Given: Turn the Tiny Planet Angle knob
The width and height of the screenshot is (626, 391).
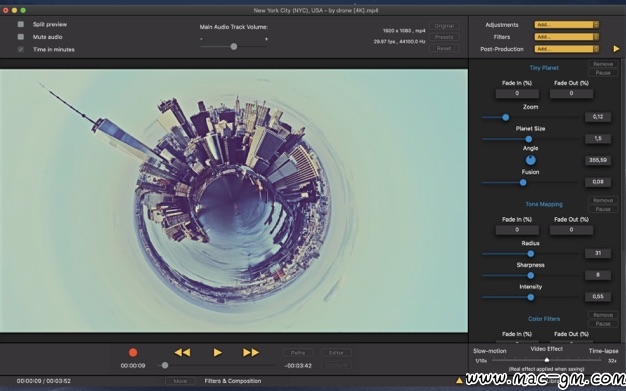Looking at the screenshot, I should [530, 160].
